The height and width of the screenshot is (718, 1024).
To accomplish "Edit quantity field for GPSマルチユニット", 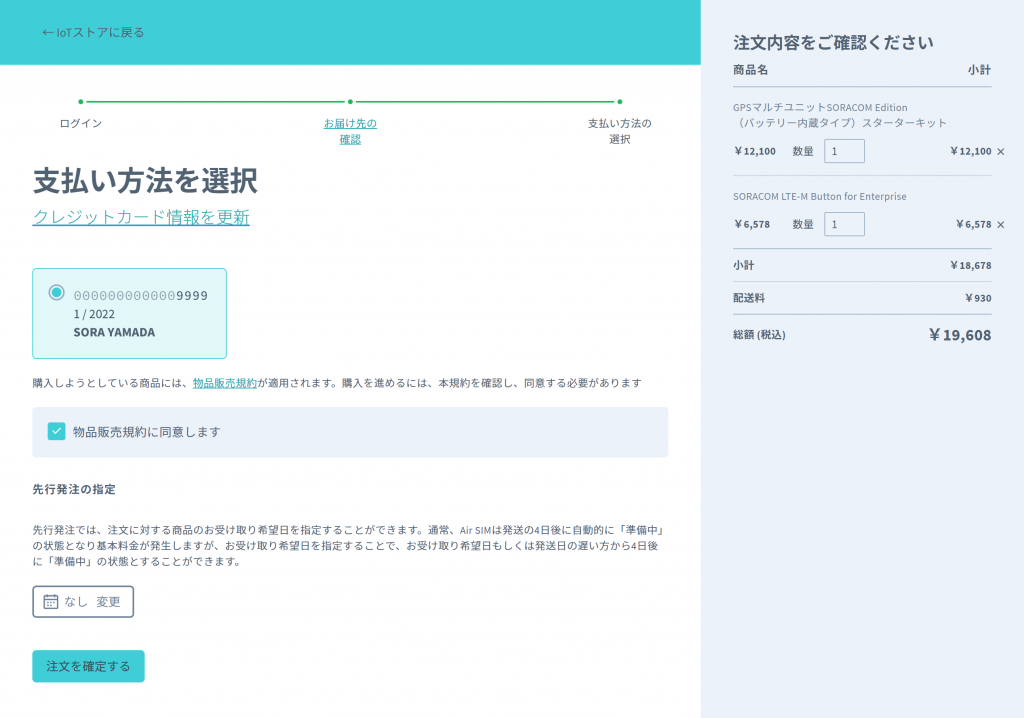I will pos(844,151).
